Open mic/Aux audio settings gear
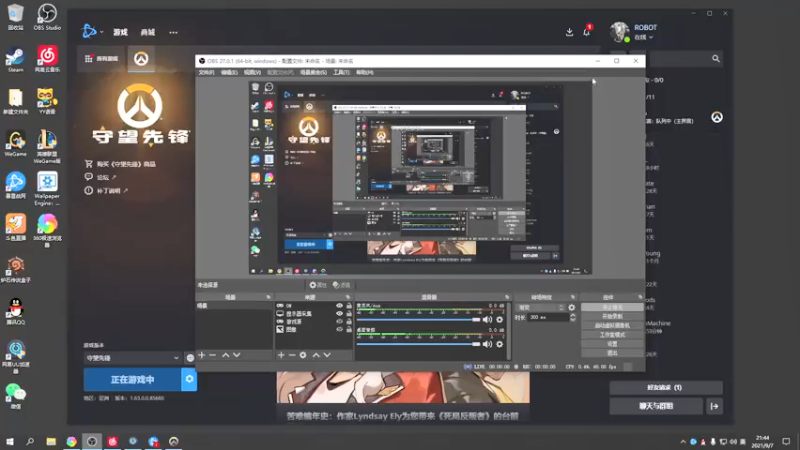The image size is (800, 450). 500,320
